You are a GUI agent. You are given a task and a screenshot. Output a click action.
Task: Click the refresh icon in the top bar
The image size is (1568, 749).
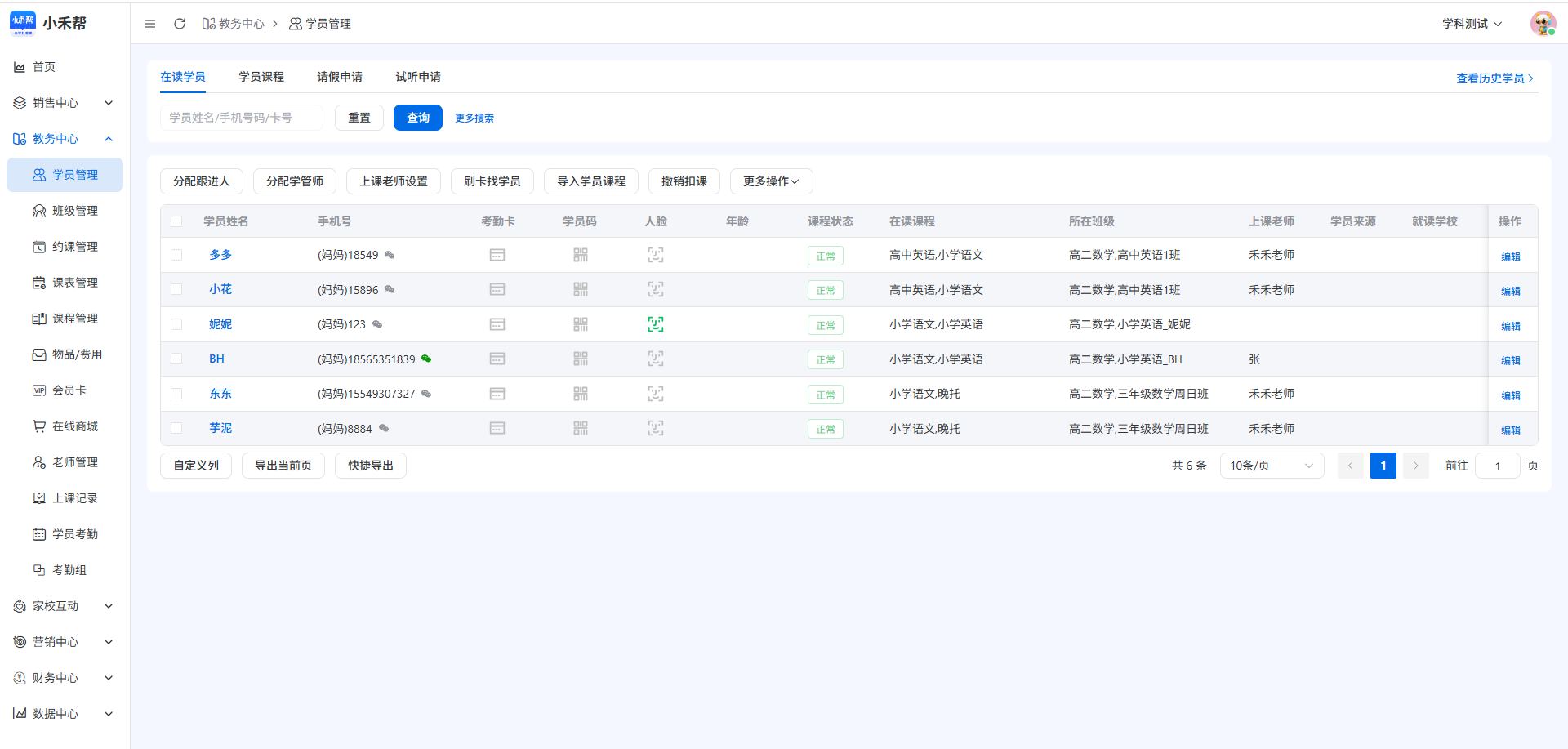(x=180, y=24)
